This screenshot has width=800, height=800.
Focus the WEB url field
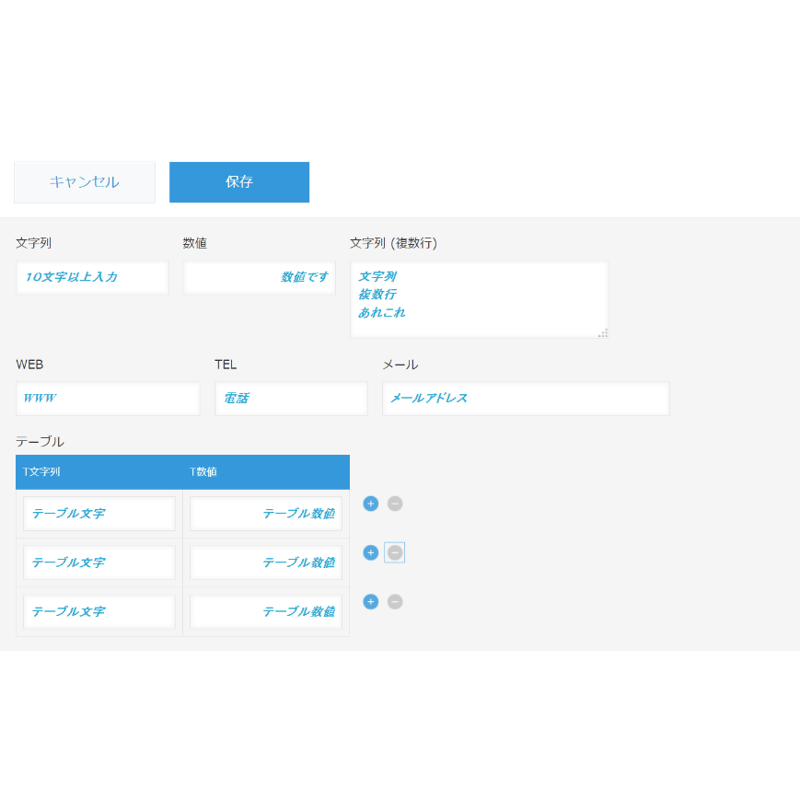pos(108,398)
